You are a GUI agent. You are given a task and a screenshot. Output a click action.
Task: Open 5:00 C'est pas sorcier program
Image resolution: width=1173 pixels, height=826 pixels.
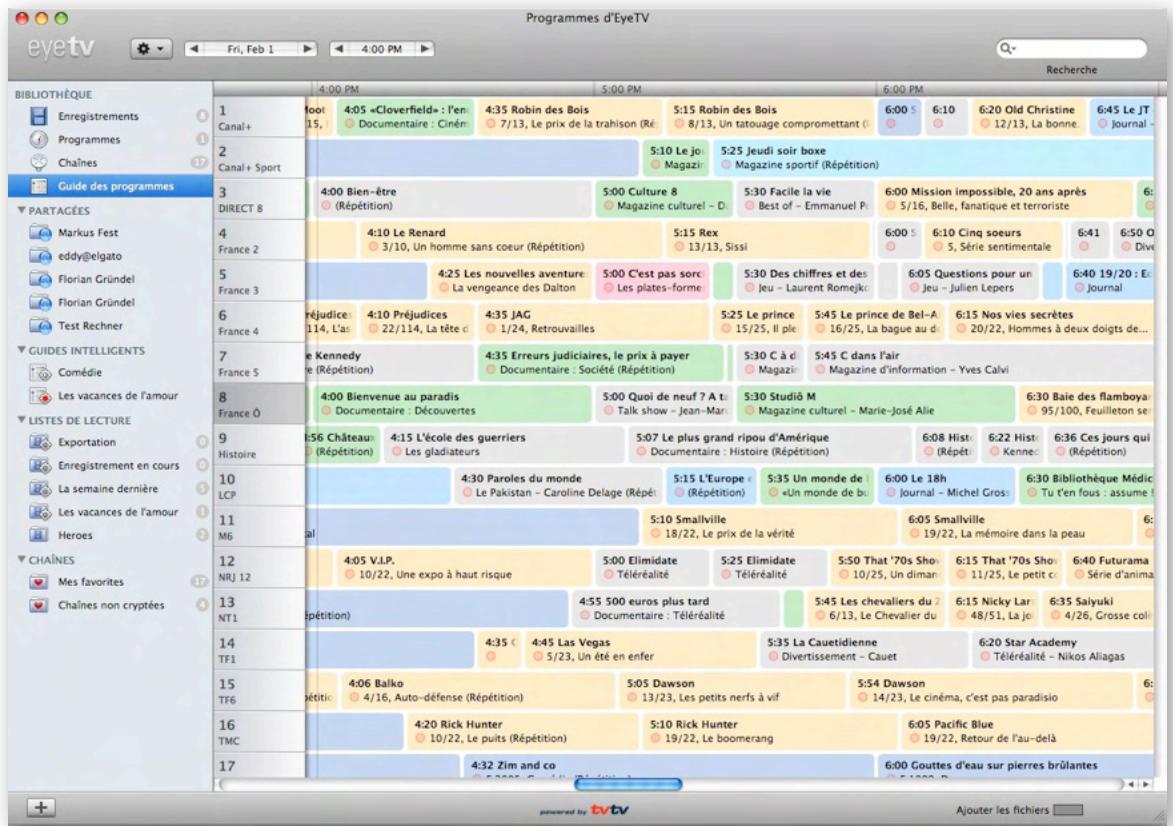tap(652, 281)
